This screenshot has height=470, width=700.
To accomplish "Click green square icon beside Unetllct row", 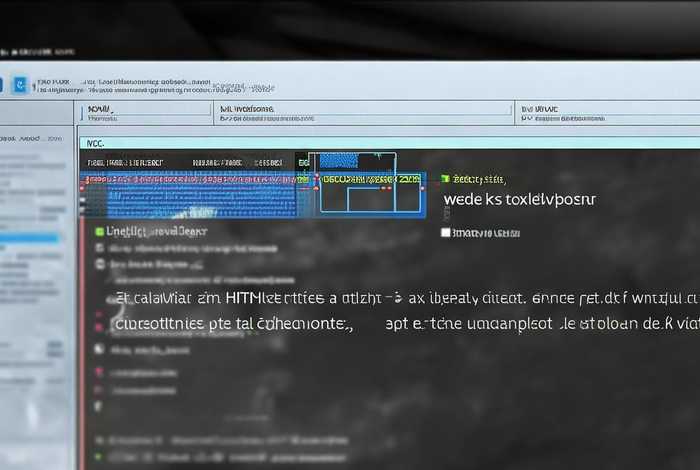I will (x=99, y=231).
